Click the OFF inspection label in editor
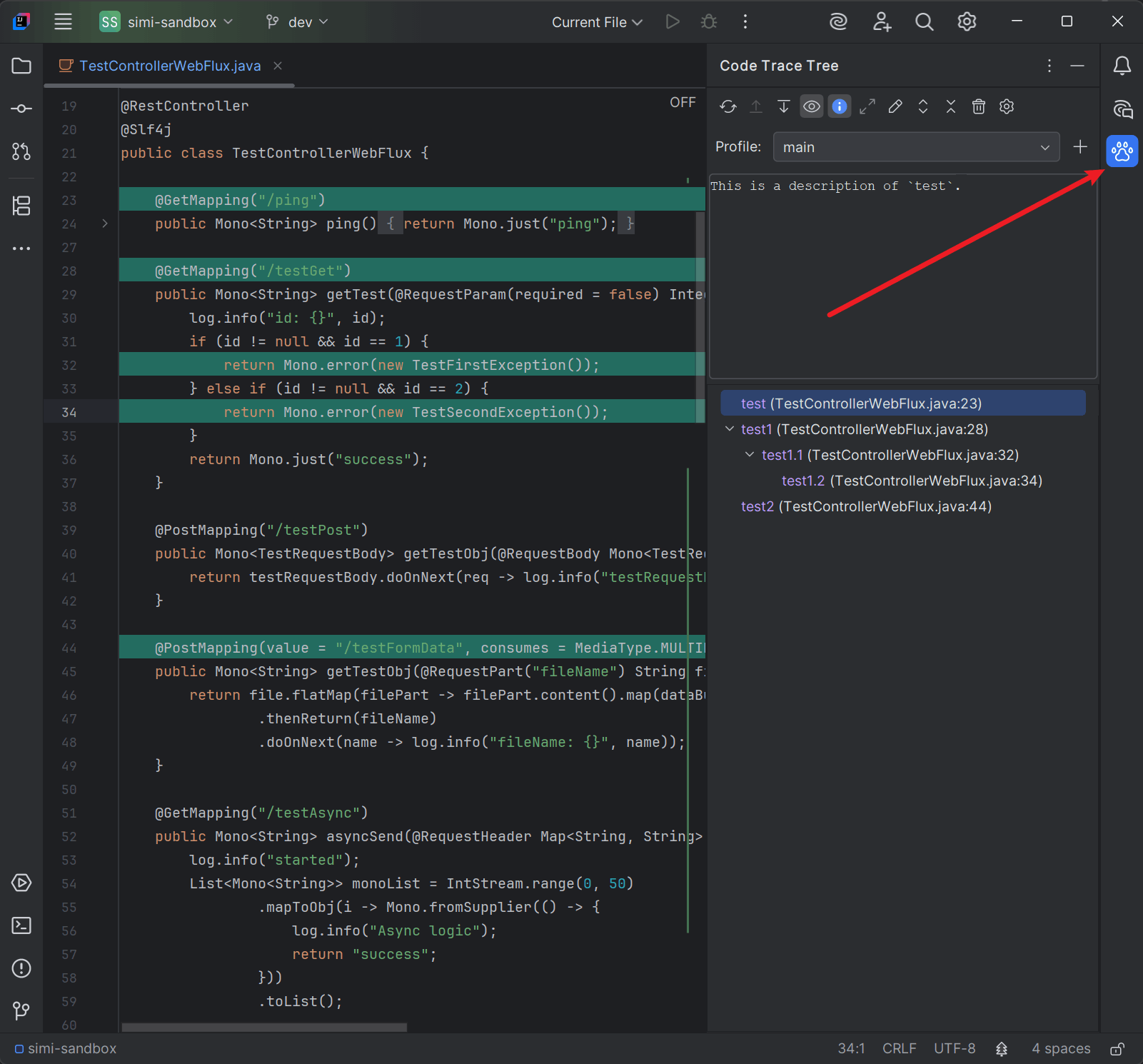 click(x=683, y=102)
